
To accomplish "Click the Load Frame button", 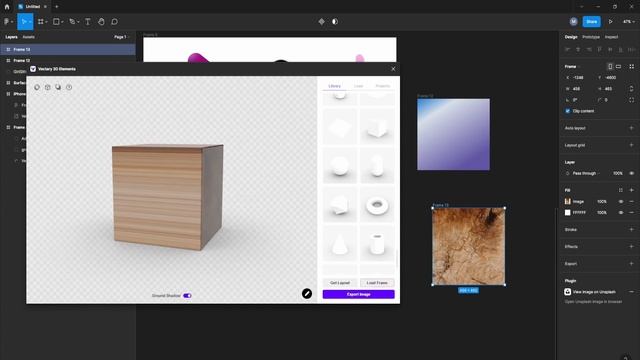I will pyautogui.click(x=377, y=283).
